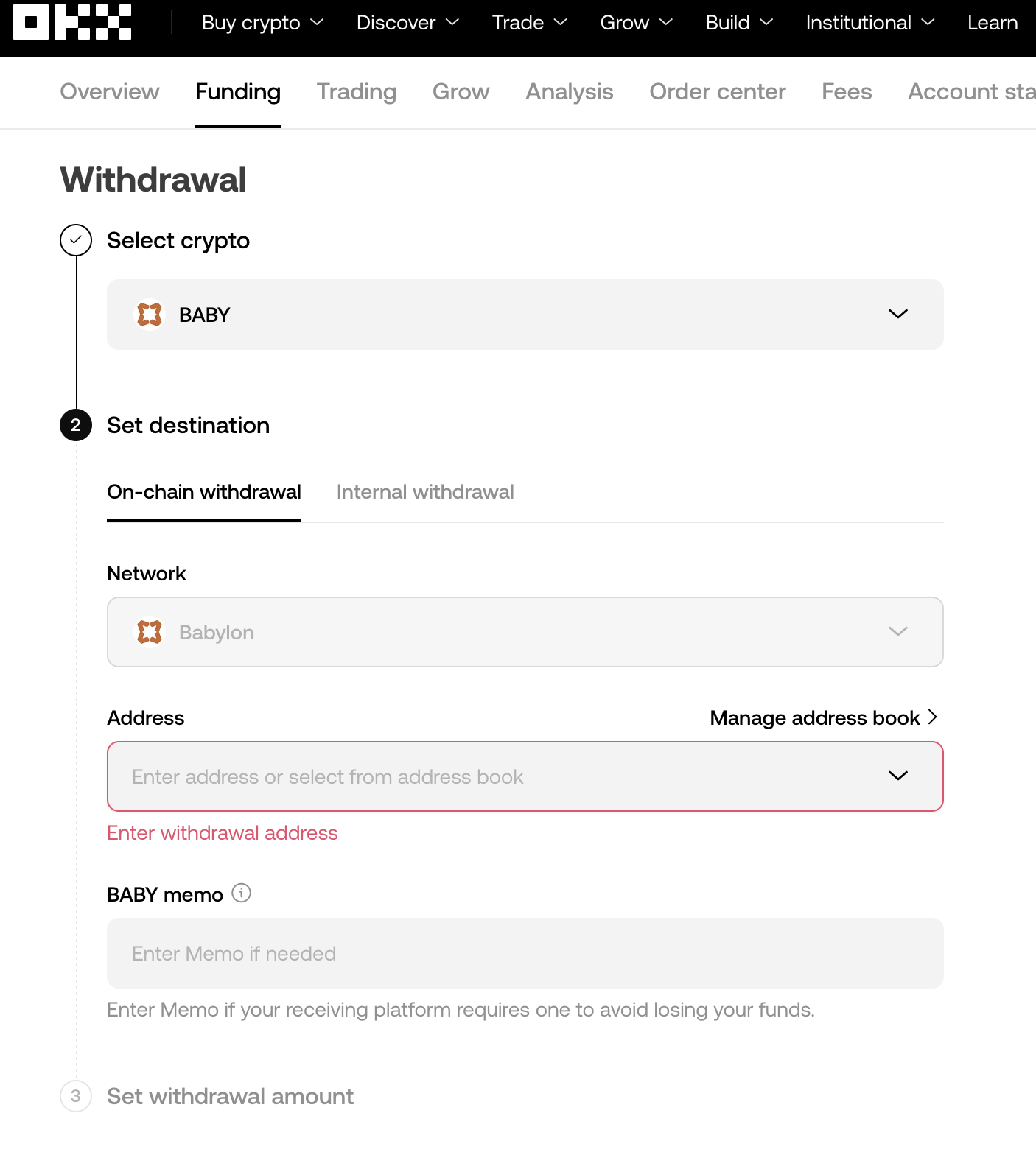Expand the Institutional menu
Image resolution: width=1036 pixels, height=1155 pixels.
(x=870, y=23)
